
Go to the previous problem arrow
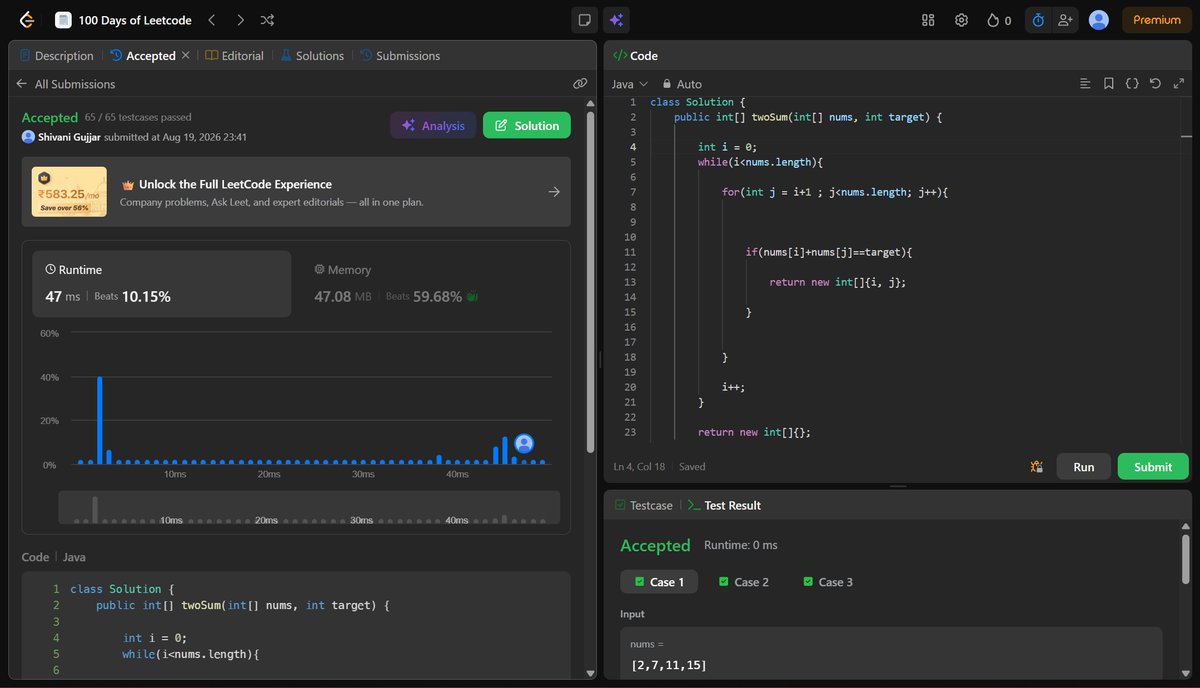211,20
